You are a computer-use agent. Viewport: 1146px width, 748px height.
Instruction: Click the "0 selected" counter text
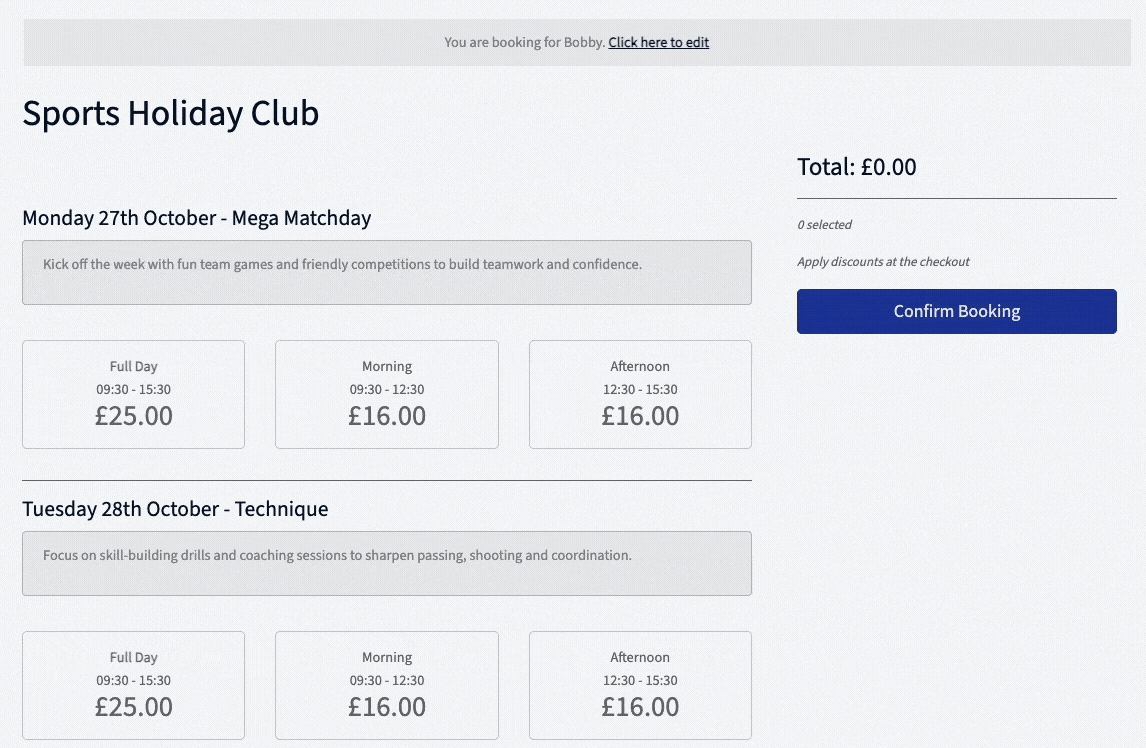coord(824,225)
